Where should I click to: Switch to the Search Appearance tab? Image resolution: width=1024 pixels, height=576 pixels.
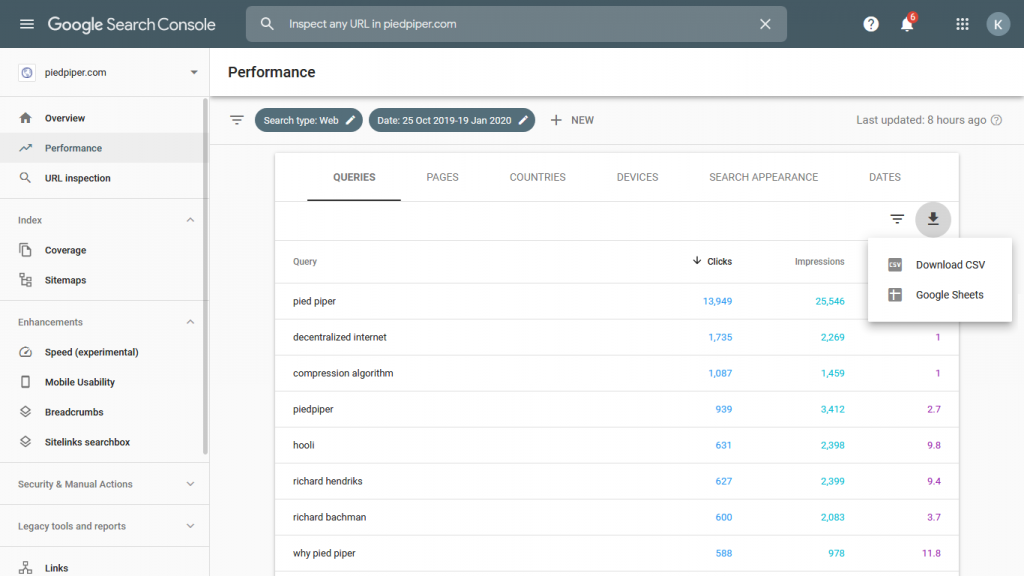(x=763, y=177)
